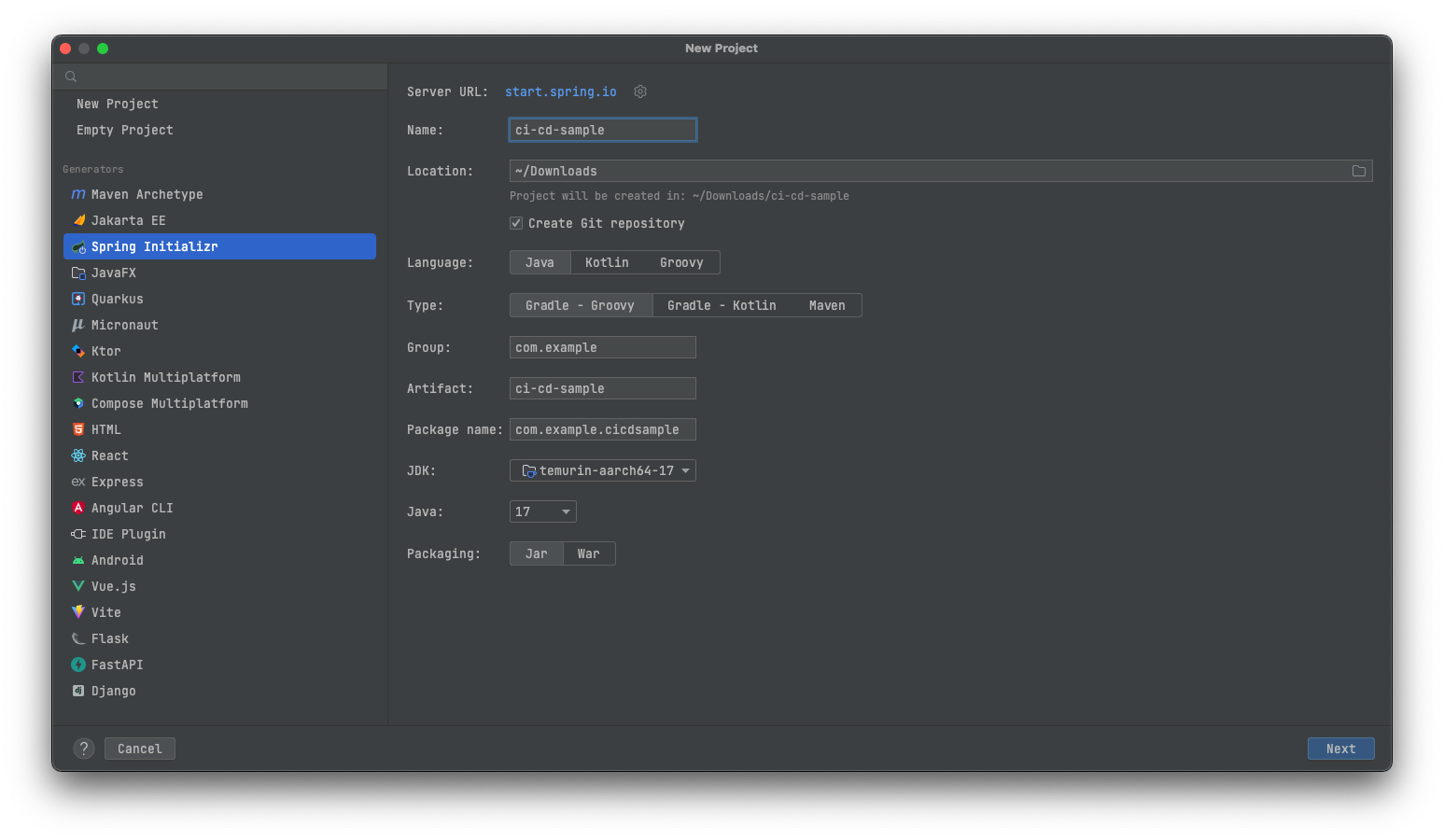Select the Ktor generator icon
This screenshot has width=1444, height=840.
tap(78, 351)
